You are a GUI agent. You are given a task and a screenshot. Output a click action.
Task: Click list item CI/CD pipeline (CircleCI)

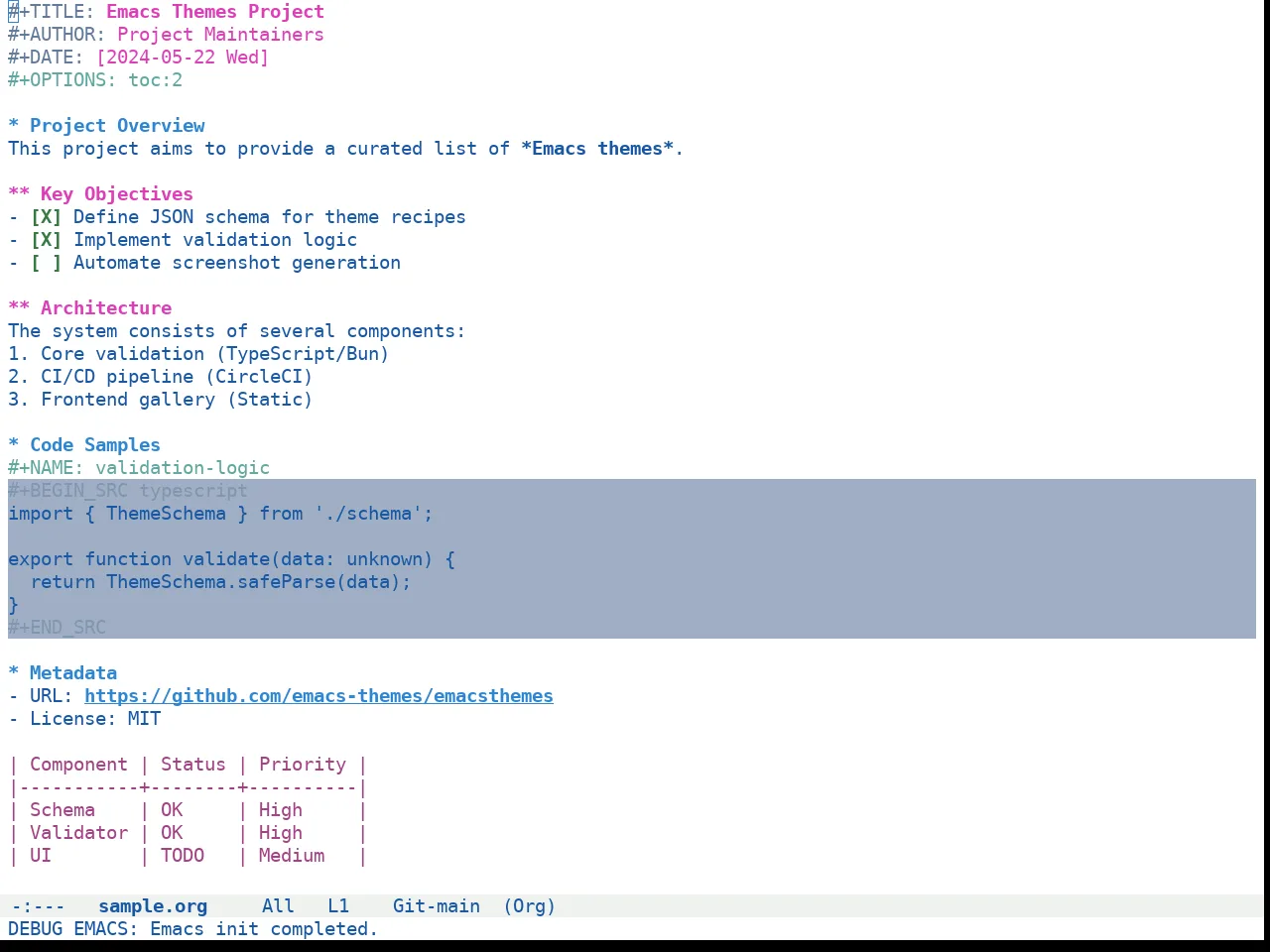pos(161,377)
